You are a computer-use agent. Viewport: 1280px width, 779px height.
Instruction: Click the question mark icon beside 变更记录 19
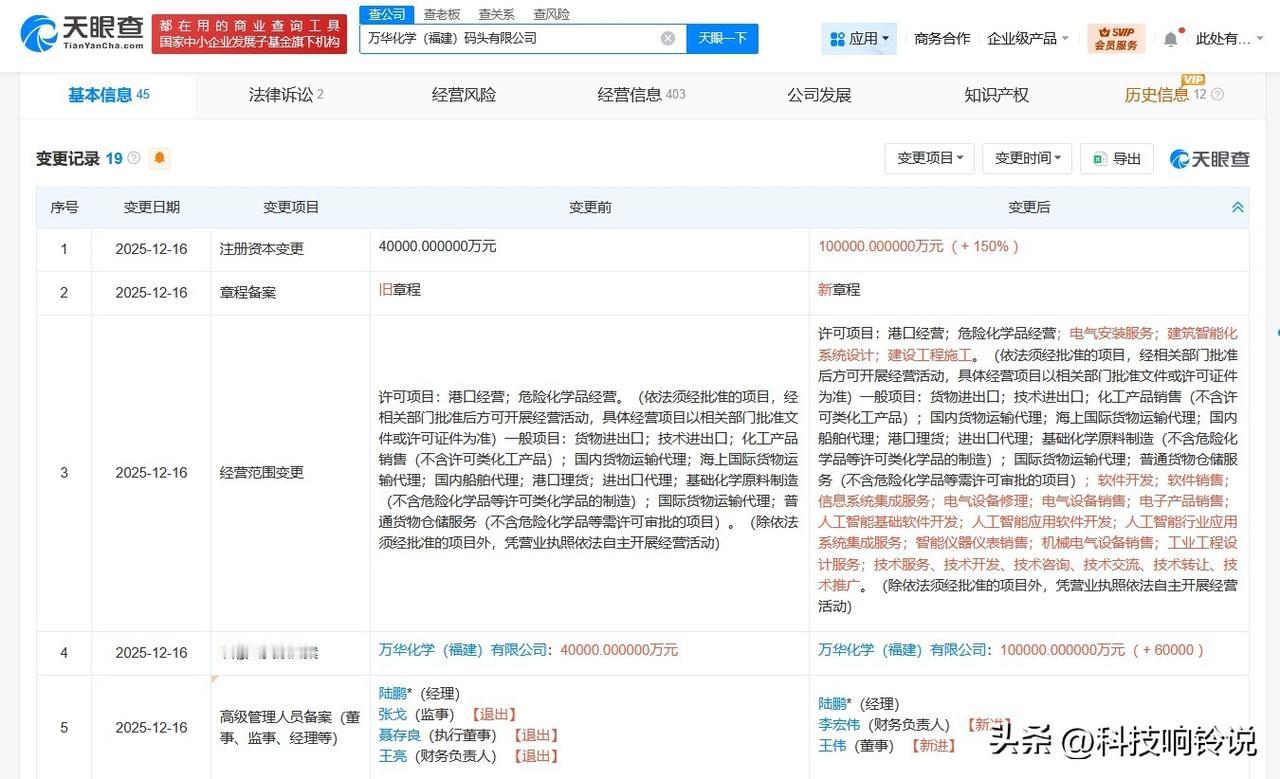tap(134, 158)
